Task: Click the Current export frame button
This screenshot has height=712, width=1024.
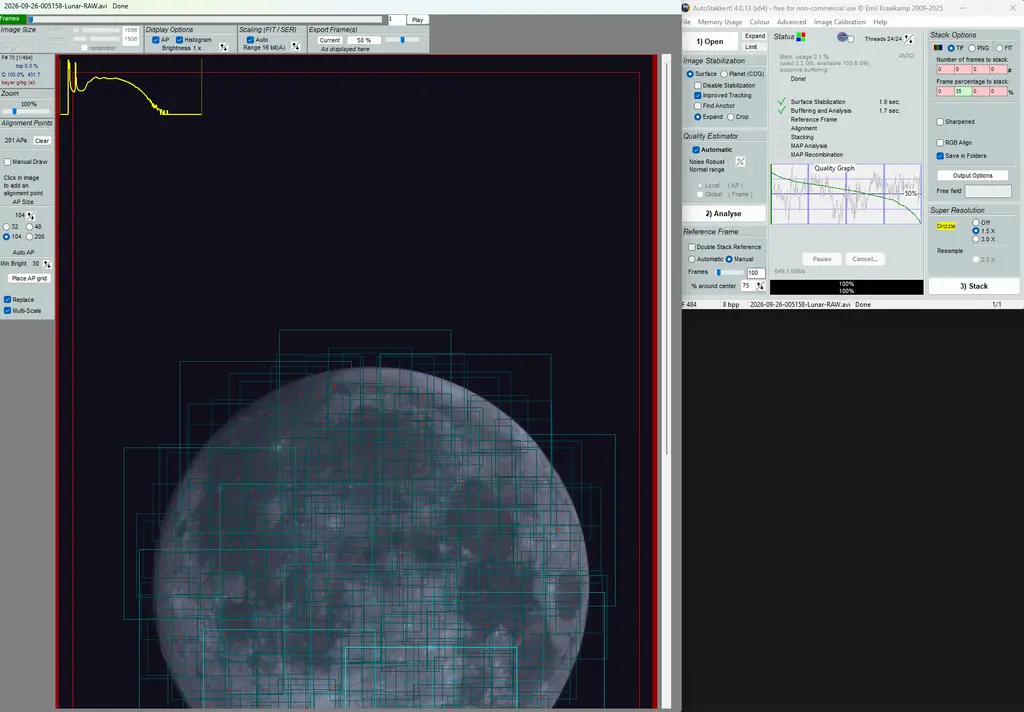Action: coord(330,40)
